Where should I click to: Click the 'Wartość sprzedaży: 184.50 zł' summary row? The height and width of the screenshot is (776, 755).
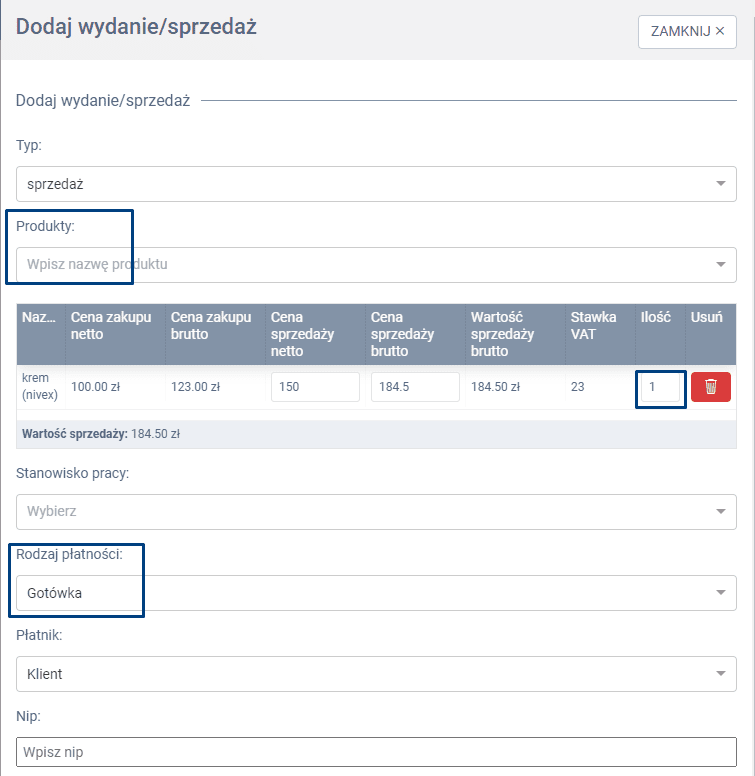pyautogui.click(x=100, y=434)
